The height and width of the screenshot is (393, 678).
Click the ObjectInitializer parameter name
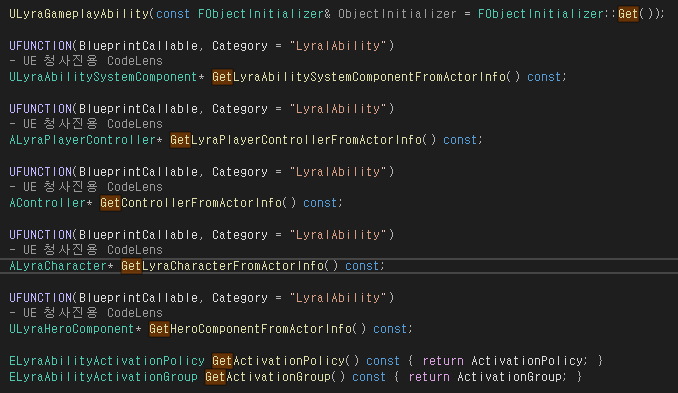click(397, 14)
